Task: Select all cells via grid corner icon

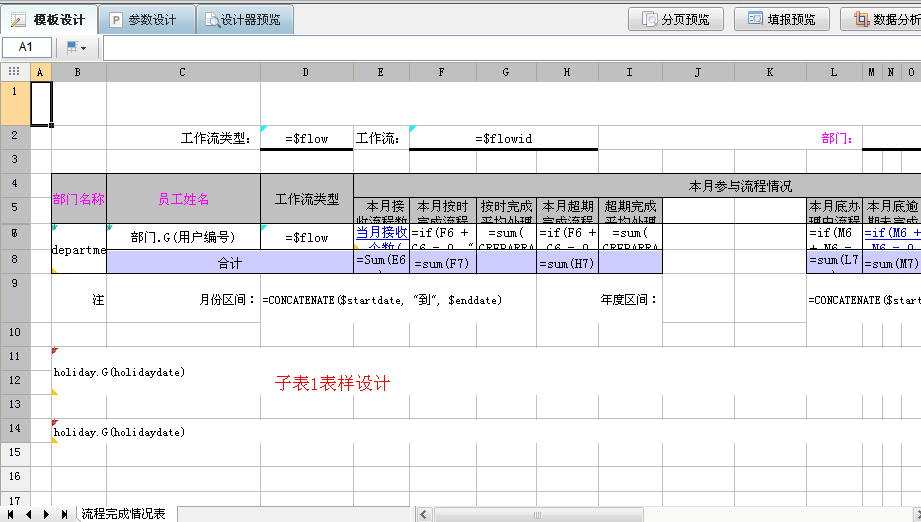Action: [x=15, y=72]
